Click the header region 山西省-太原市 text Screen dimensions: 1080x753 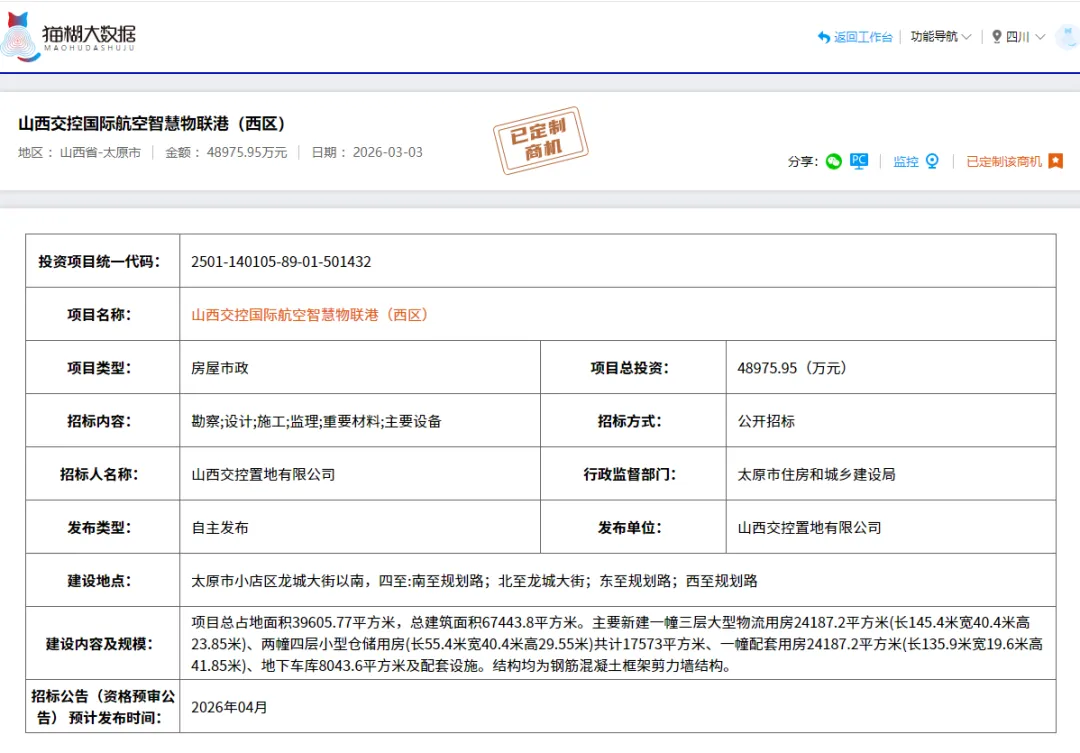click(101, 152)
